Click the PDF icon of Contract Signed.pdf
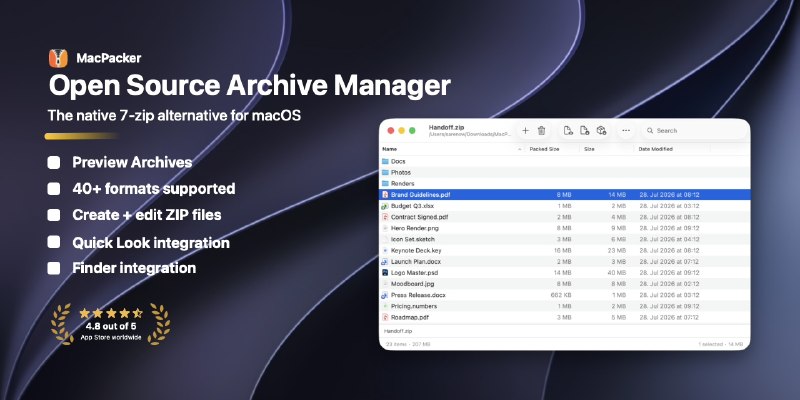 pyautogui.click(x=385, y=217)
